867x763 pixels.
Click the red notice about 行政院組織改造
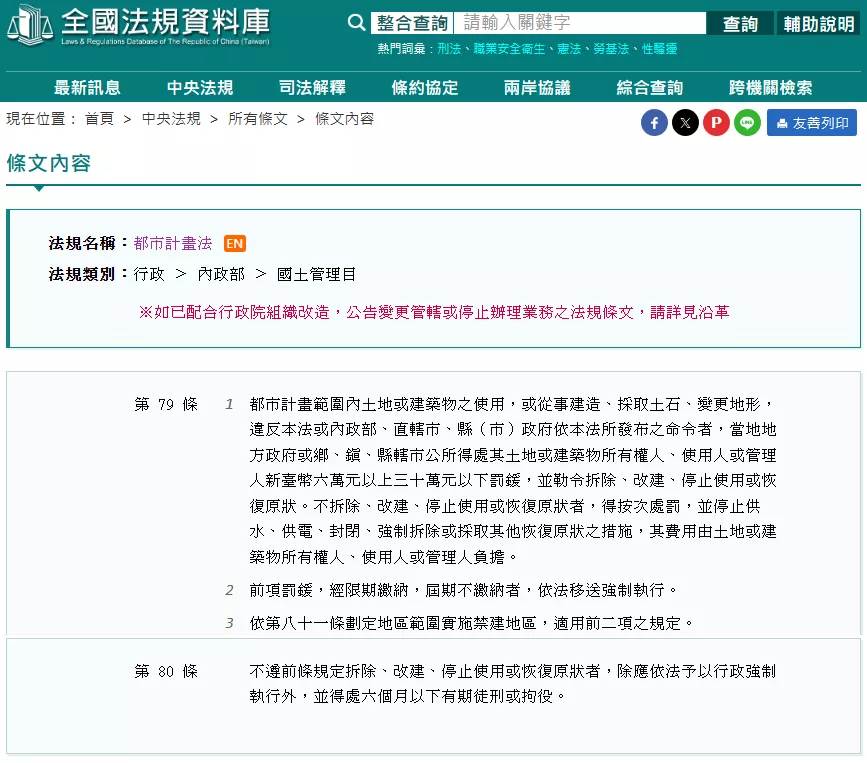(x=434, y=312)
